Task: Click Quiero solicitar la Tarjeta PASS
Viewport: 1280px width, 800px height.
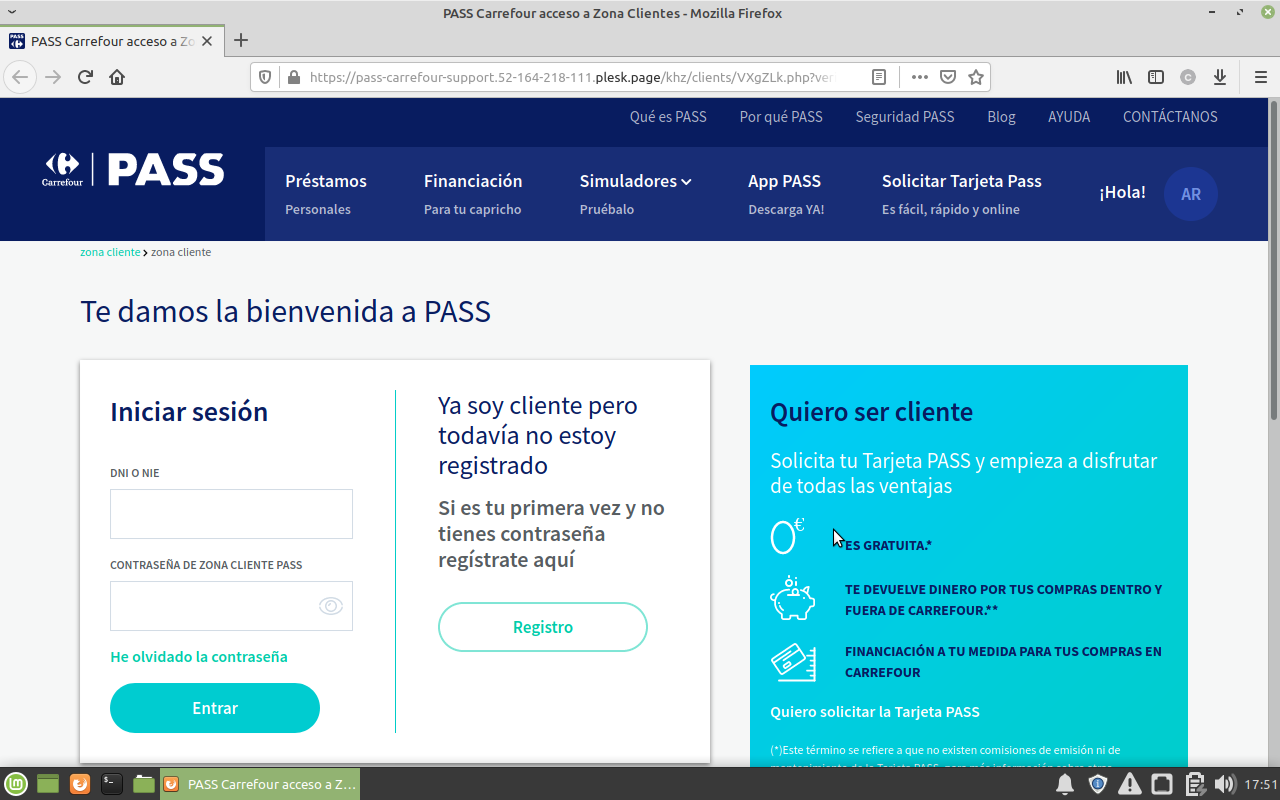Action: tap(875, 712)
